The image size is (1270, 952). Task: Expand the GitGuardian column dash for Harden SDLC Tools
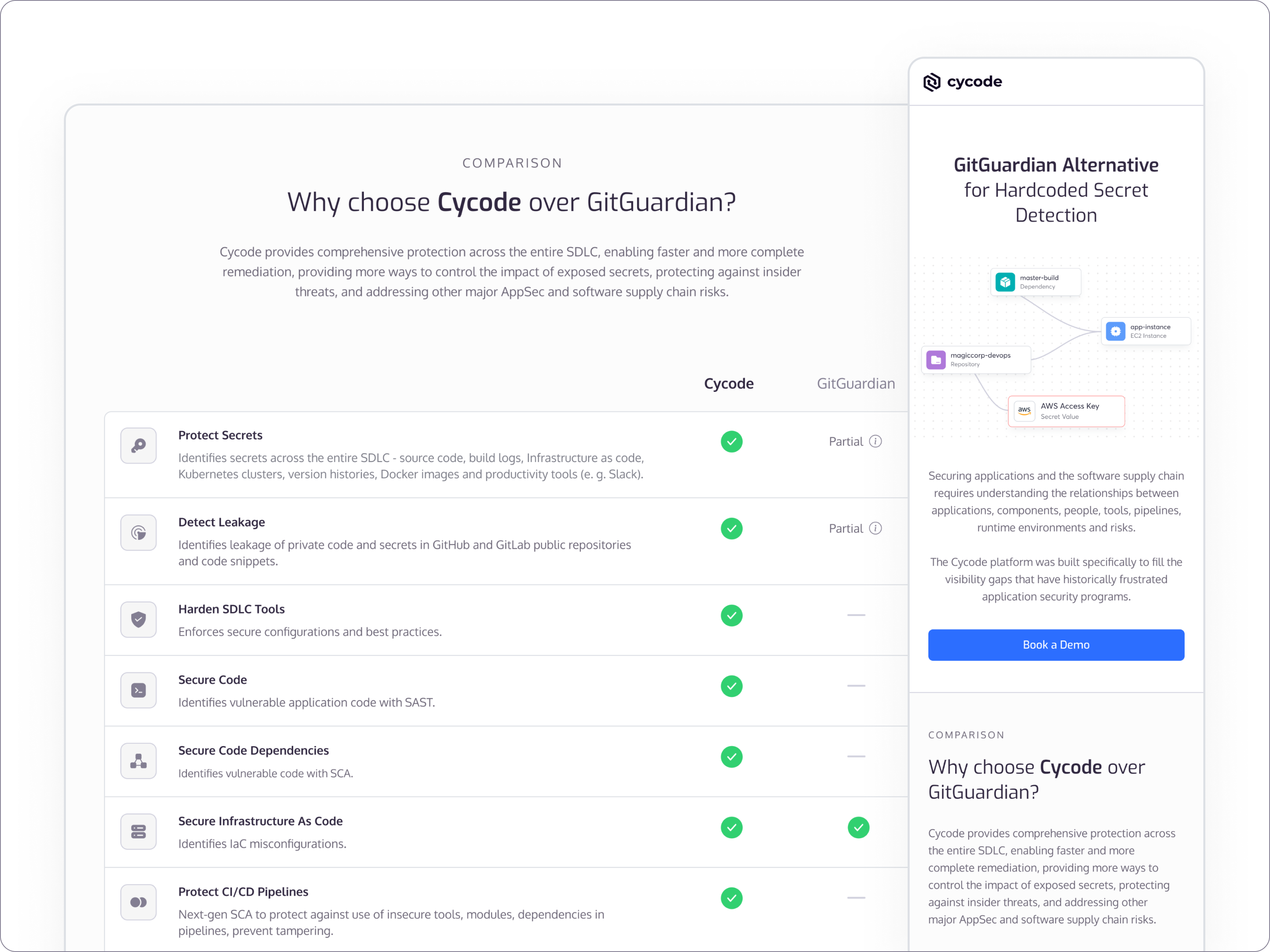(856, 615)
